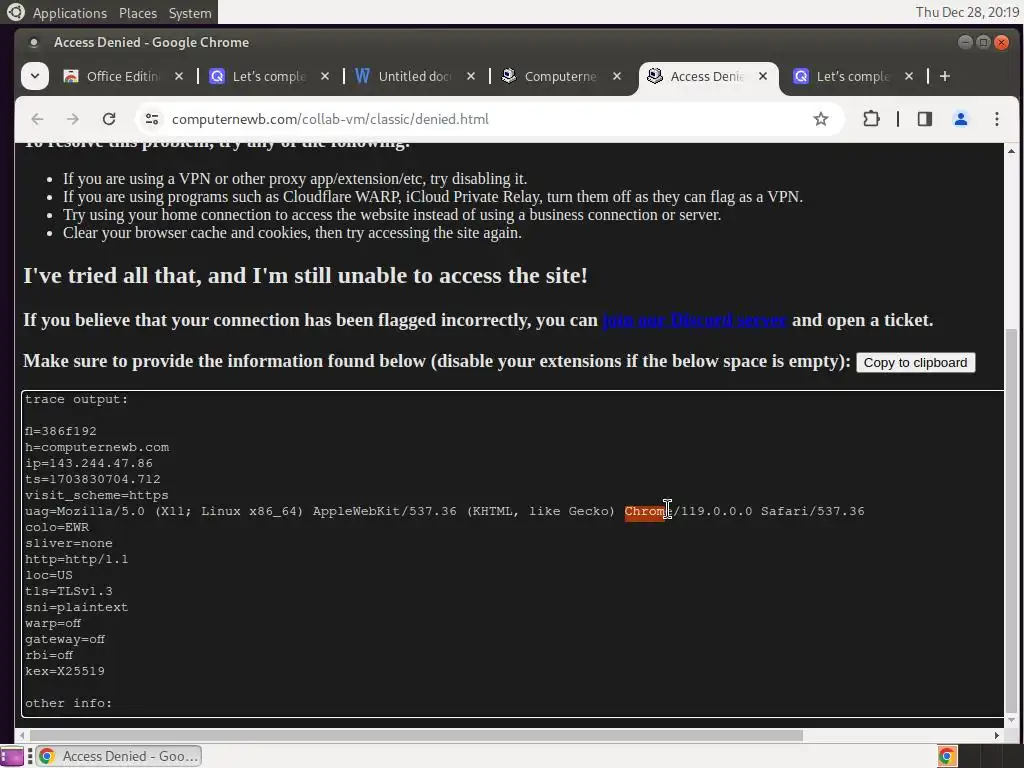Viewport: 1024px width, 768px height.
Task: Click the ip=143.244.47.86 line
Action: pyautogui.click(x=89, y=463)
